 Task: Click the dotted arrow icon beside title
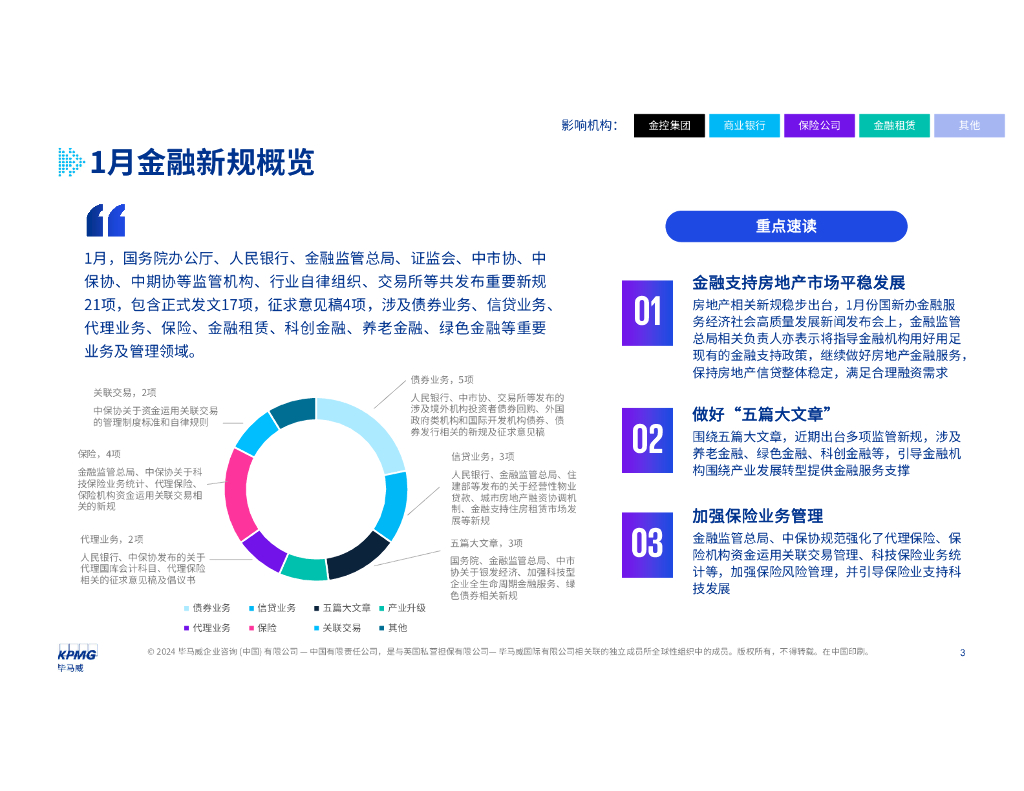(71, 162)
